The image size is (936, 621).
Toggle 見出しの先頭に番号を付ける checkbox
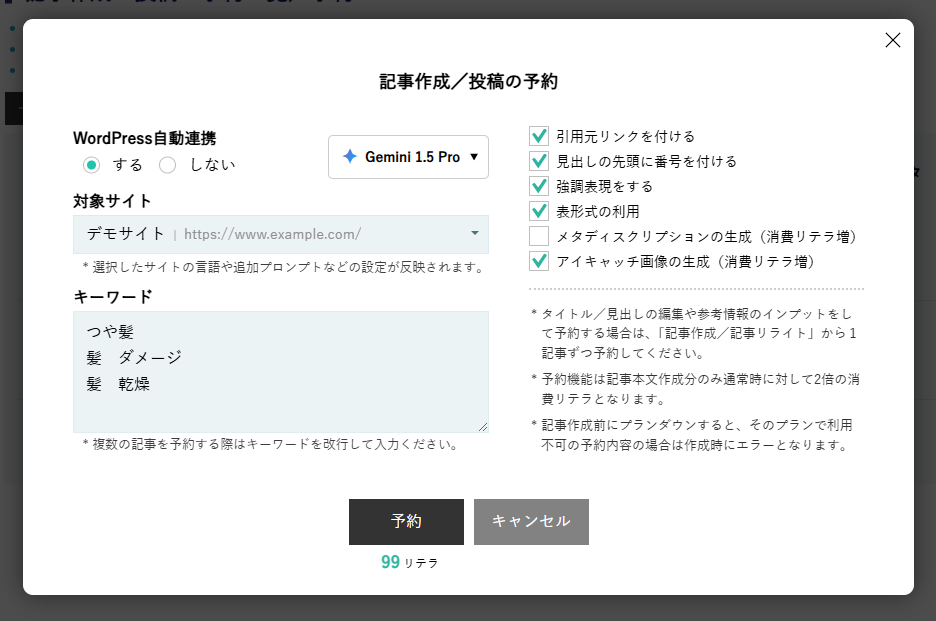pyautogui.click(x=539, y=161)
